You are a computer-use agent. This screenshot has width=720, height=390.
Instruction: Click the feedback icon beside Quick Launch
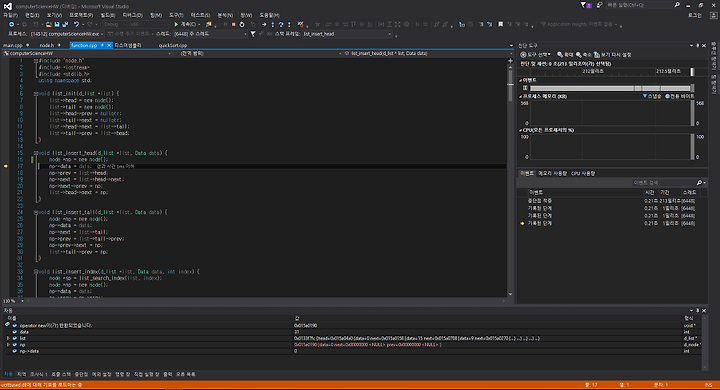[599, 5]
